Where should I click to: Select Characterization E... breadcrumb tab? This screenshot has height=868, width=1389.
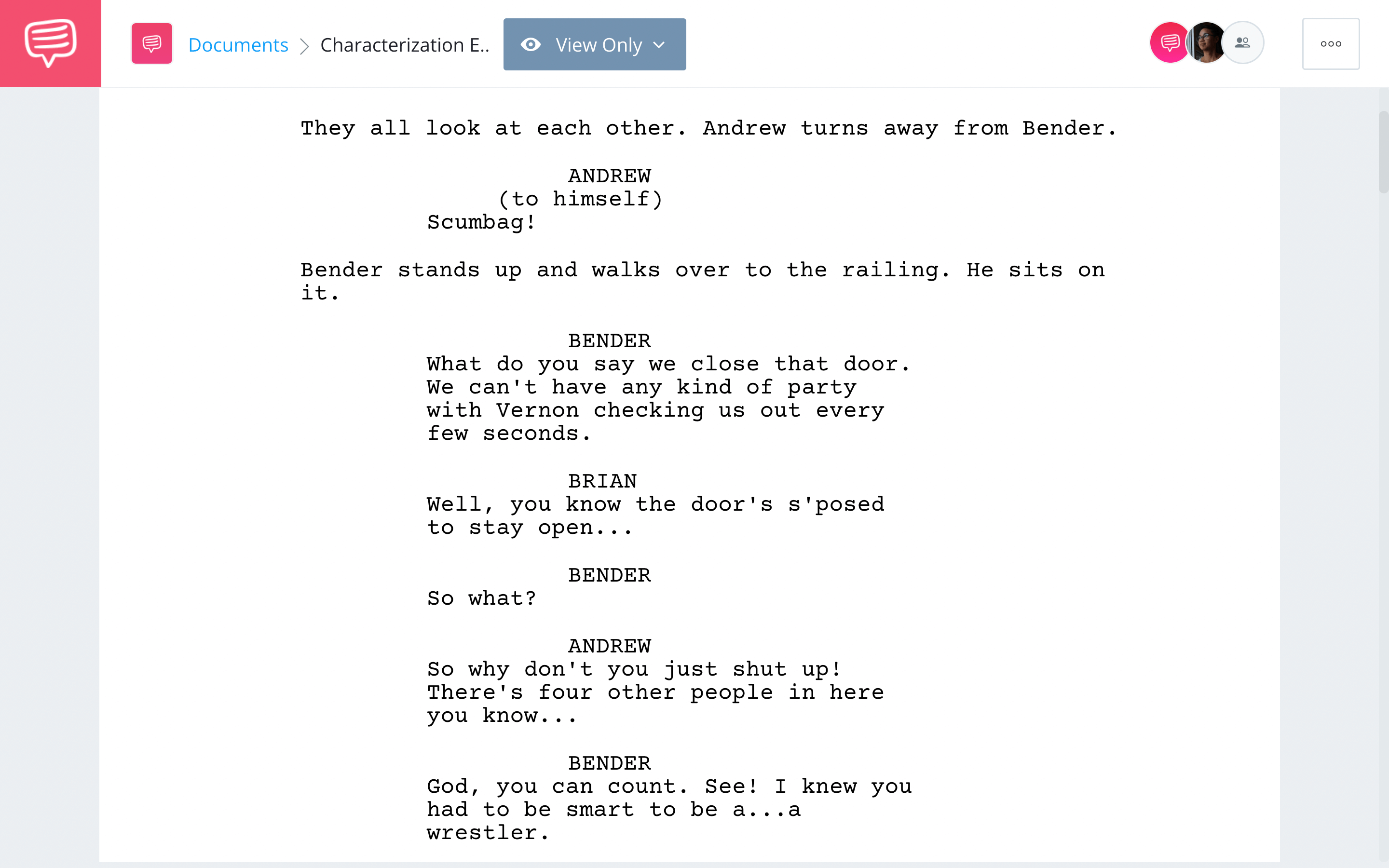[404, 44]
